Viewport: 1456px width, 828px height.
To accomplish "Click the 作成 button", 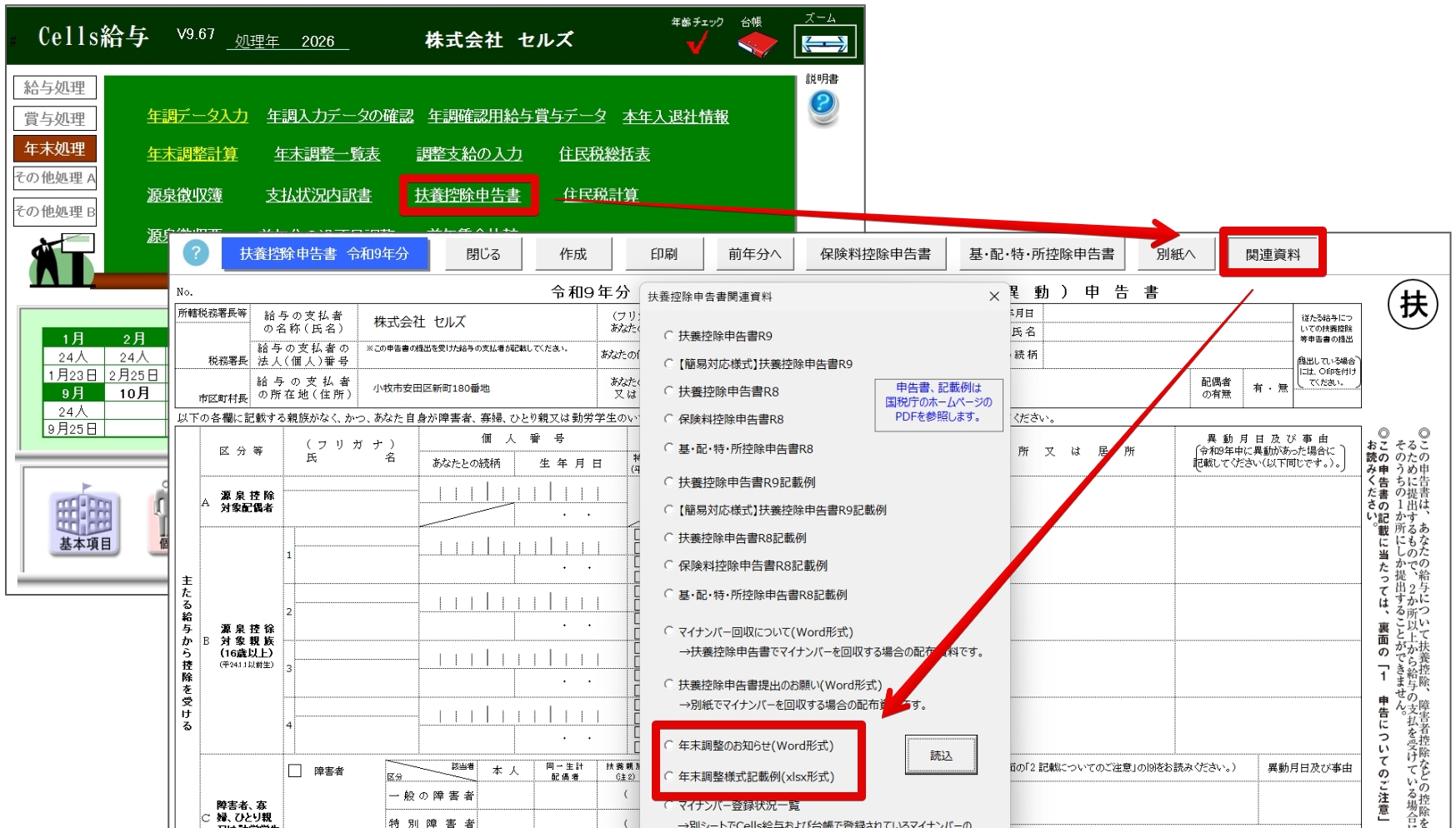I will point(573,254).
